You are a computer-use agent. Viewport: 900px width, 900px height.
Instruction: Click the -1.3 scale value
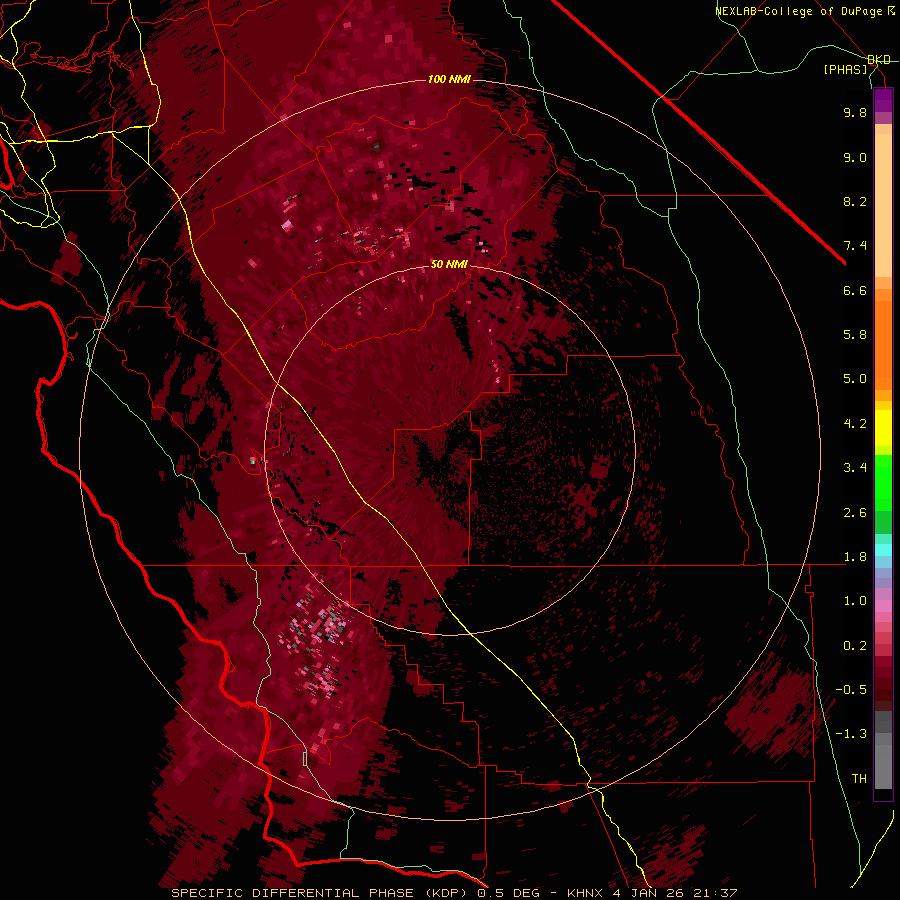851,735
